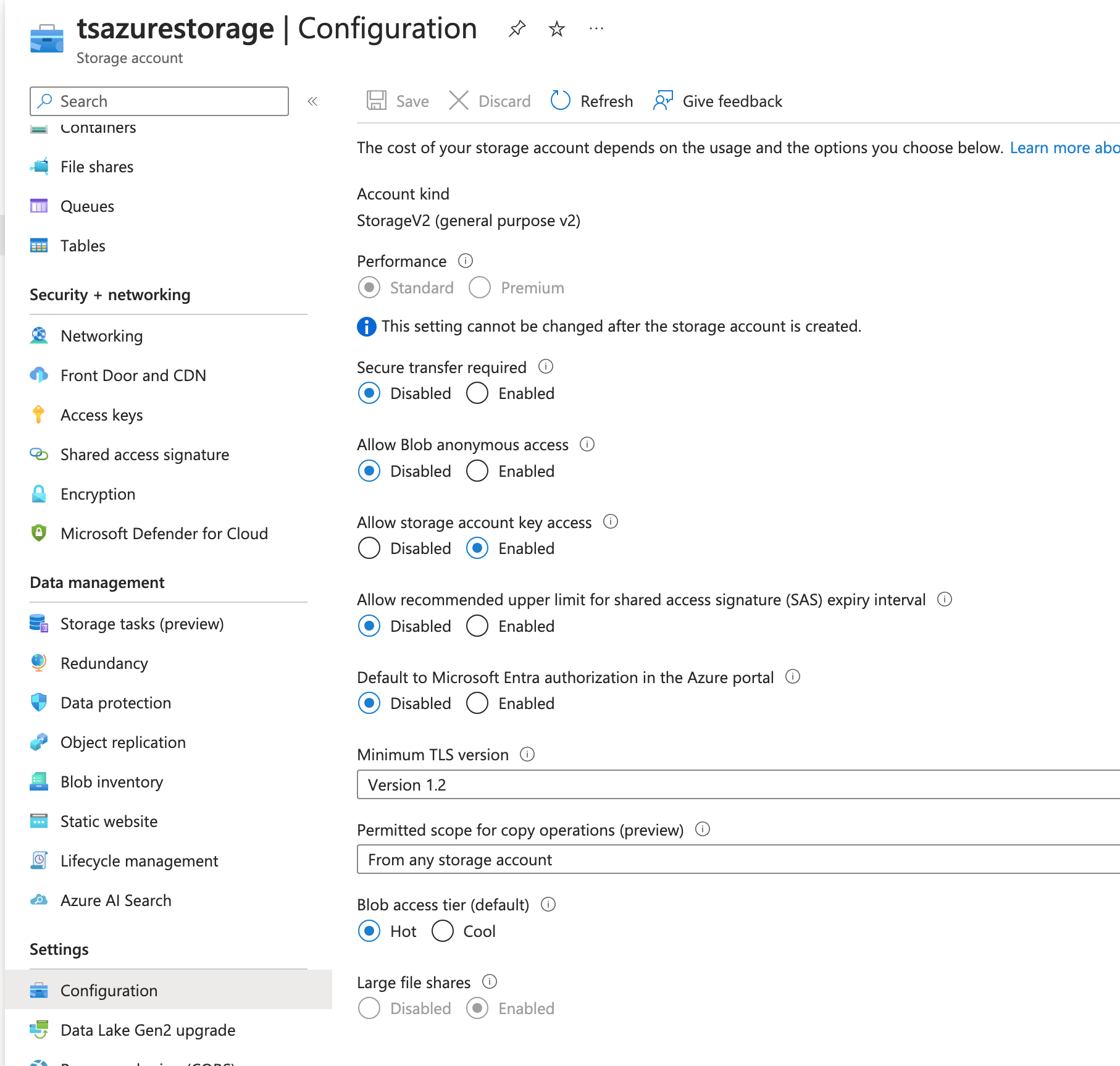Screen dimensions: 1120x1066
Task: Click the Lifecycle management icon
Action: click(x=39, y=860)
